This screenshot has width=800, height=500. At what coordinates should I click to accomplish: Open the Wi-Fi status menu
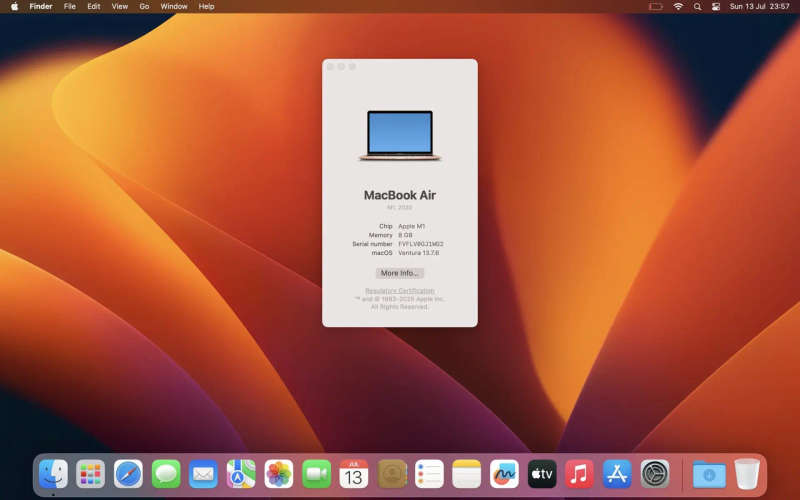click(x=678, y=7)
